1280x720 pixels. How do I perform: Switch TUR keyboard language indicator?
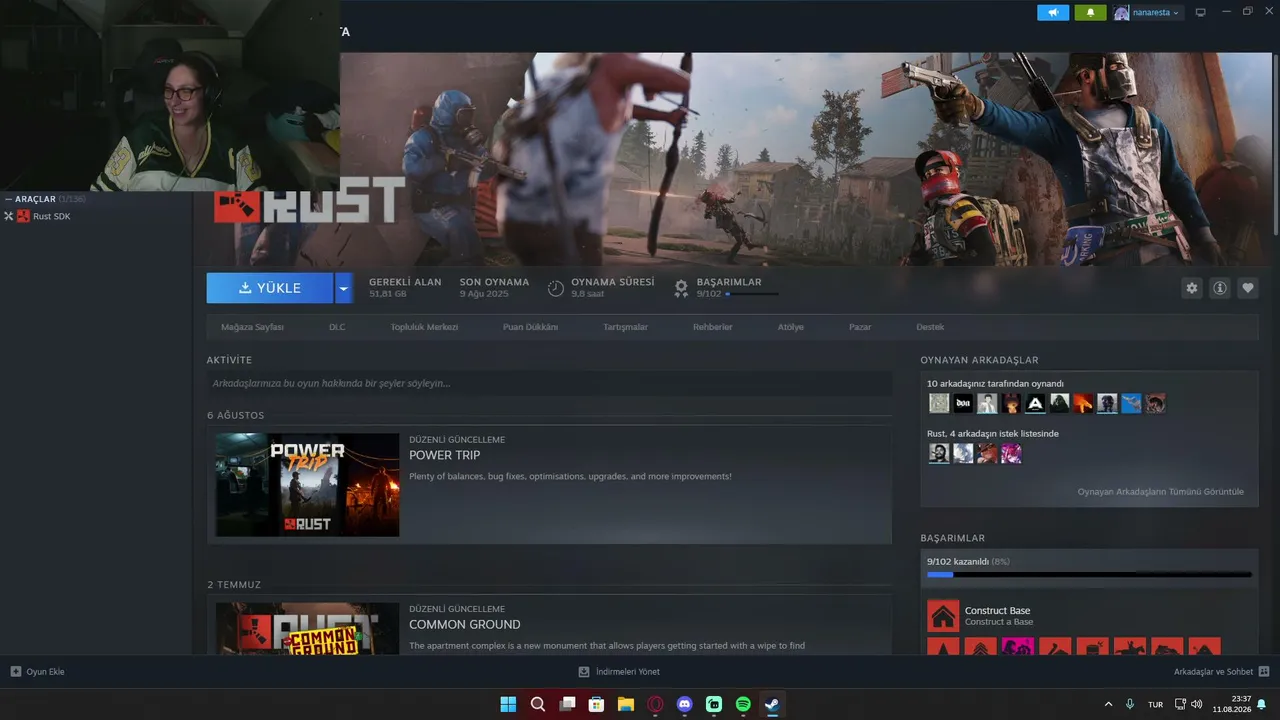pyautogui.click(x=1155, y=704)
